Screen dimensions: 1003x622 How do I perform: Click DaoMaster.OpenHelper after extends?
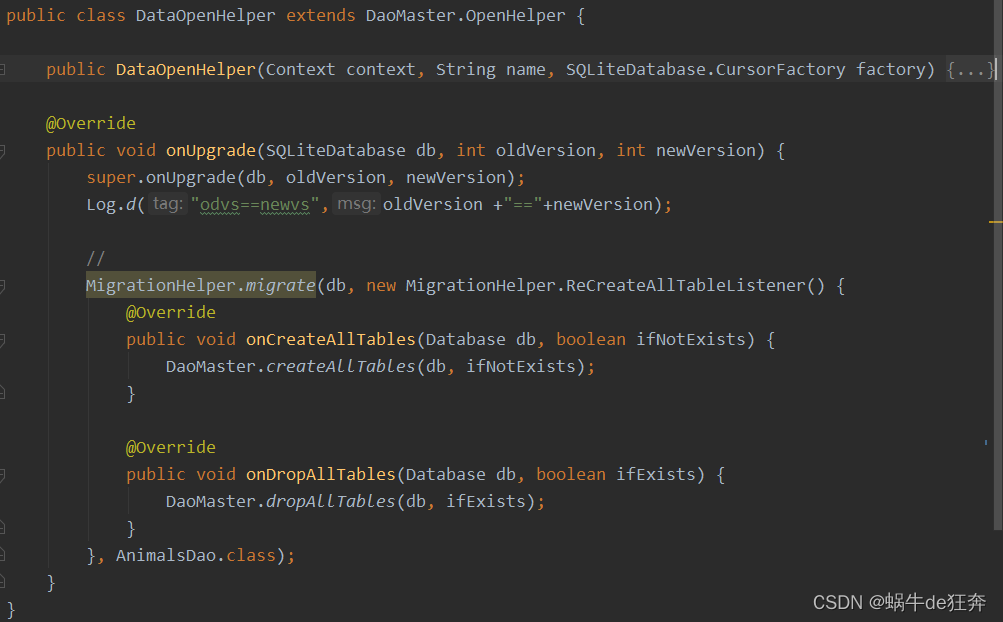465,15
